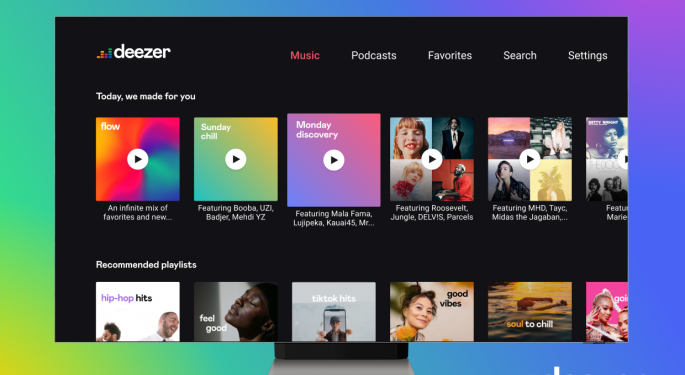Select 'Featuring Roosevelt, Jungle, DELV!S, Parcels' caption
685x375 pixels.
[432, 212]
